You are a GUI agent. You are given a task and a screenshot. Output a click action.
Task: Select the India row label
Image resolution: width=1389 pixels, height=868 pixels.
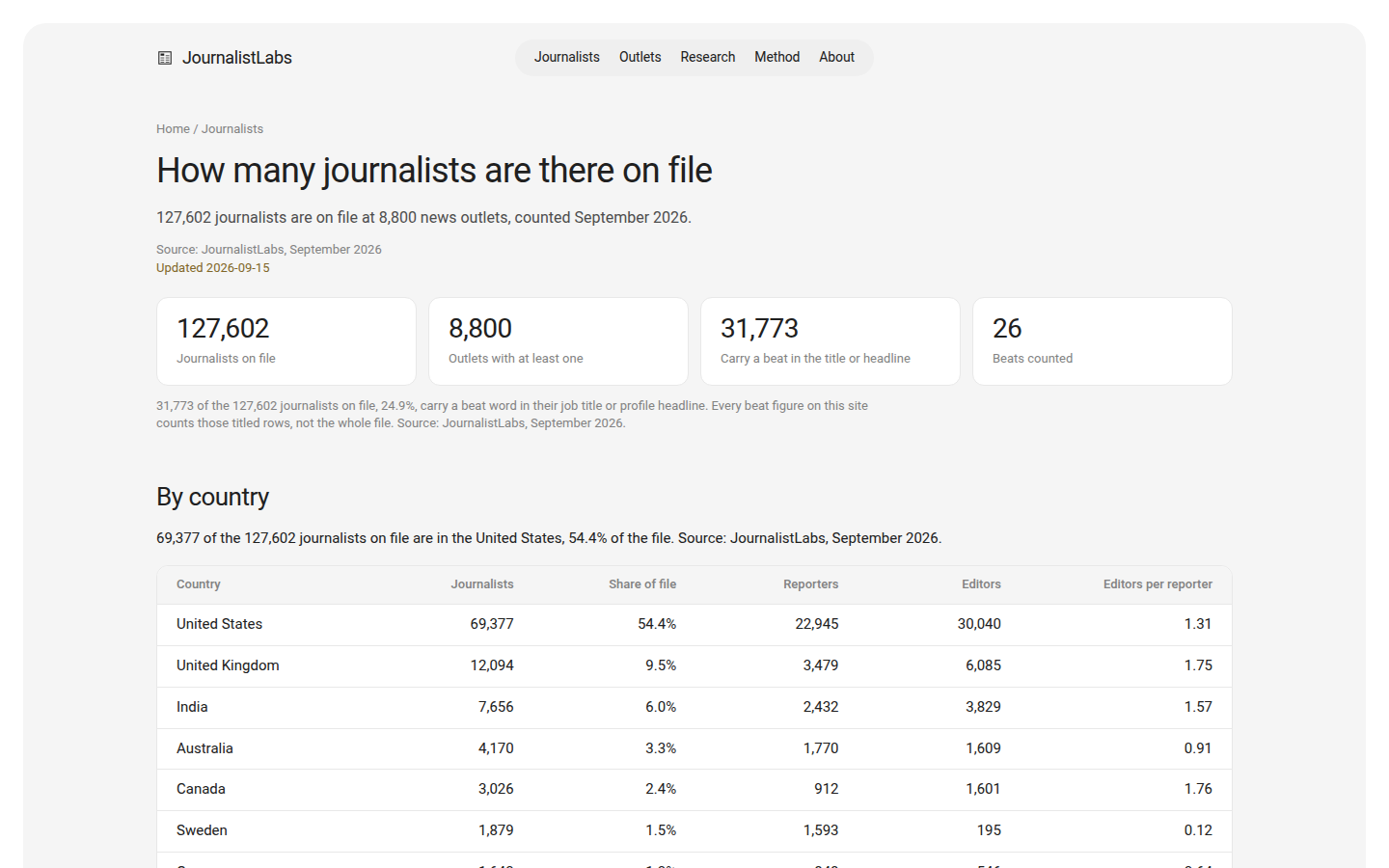(192, 707)
